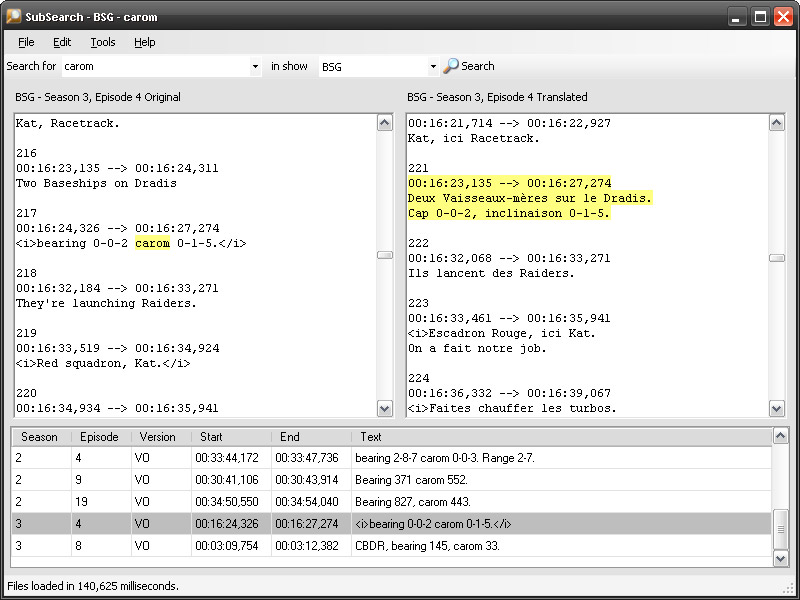Image resolution: width=800 pixels, height=600 pixels.
Task: Open the File menu
Action: (26, 42)
